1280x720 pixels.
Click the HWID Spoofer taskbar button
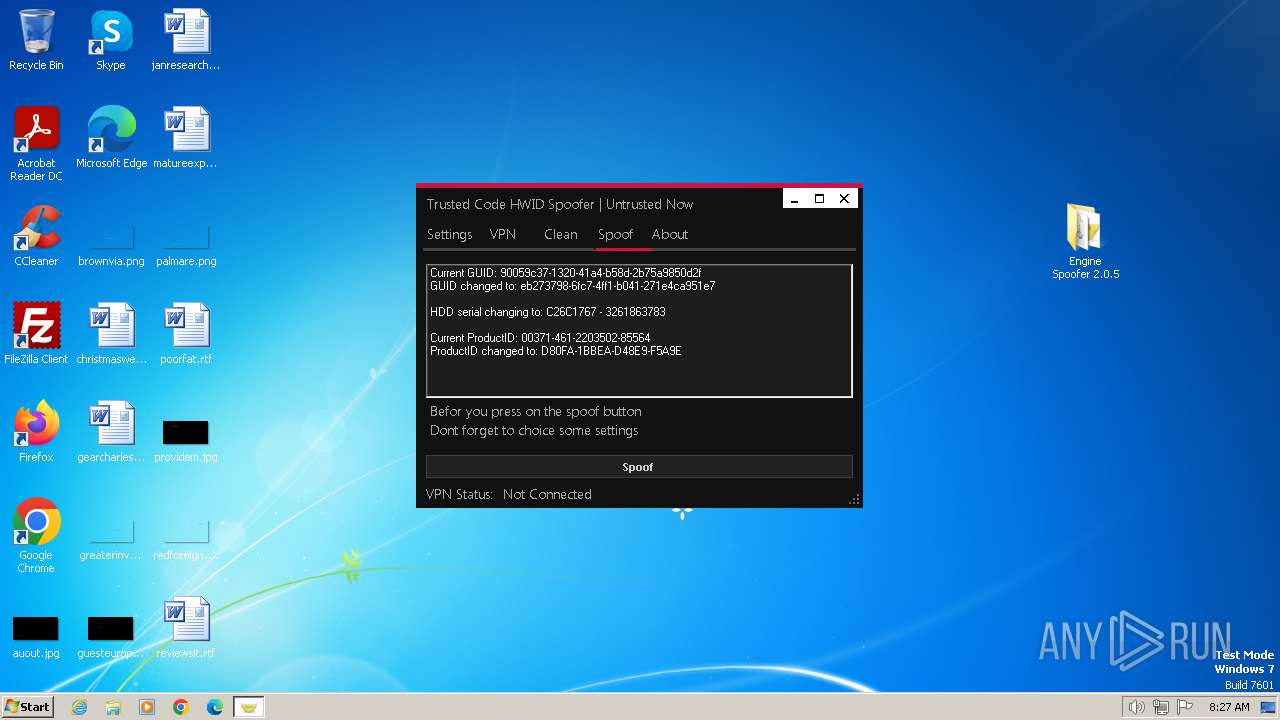249,707
